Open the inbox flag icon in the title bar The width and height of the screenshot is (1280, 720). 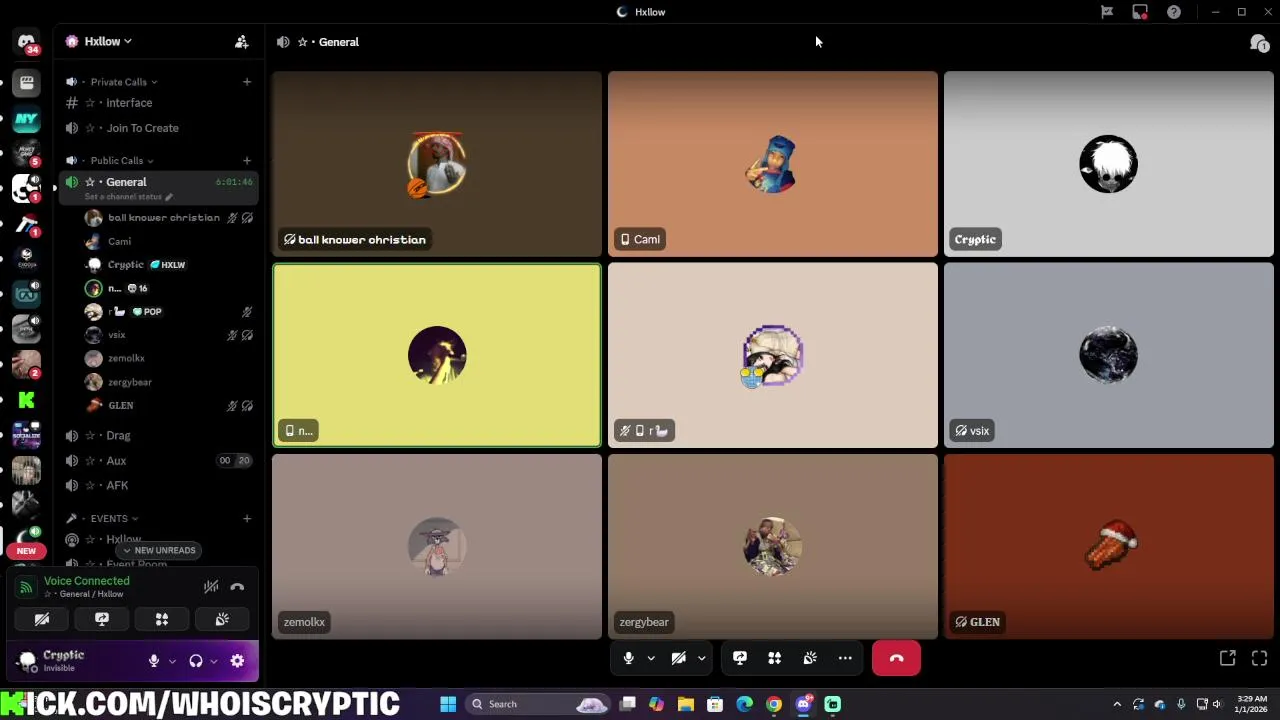click(x=1107, y=12)
